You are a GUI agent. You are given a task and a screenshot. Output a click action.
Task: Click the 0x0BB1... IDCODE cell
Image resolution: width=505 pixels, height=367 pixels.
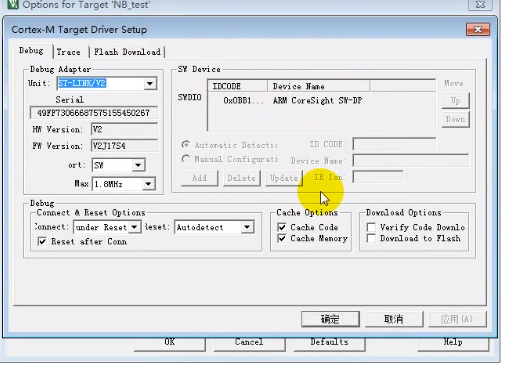coord(243,100)
